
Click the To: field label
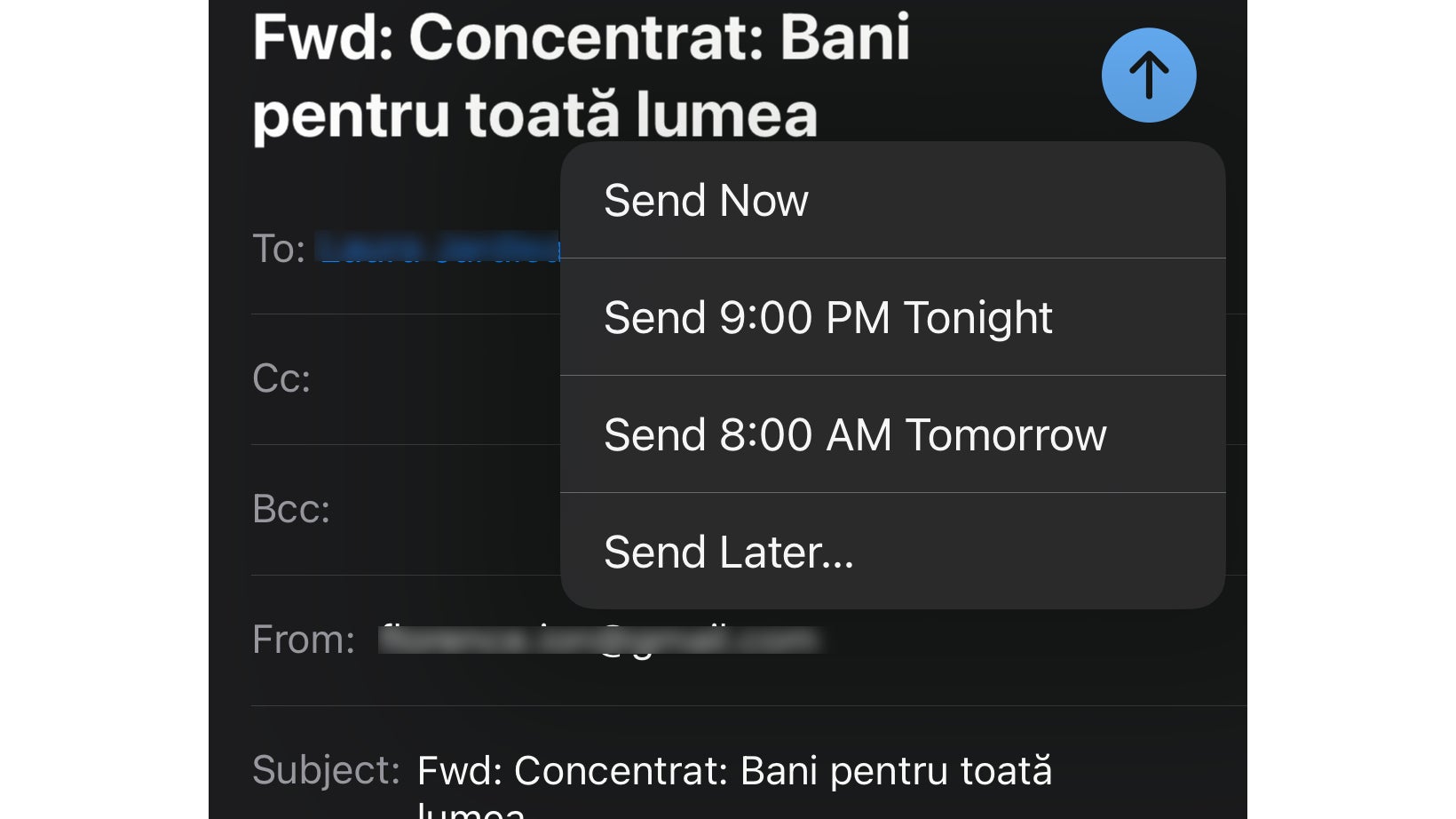pyautogui.click(x=279, y=250)
